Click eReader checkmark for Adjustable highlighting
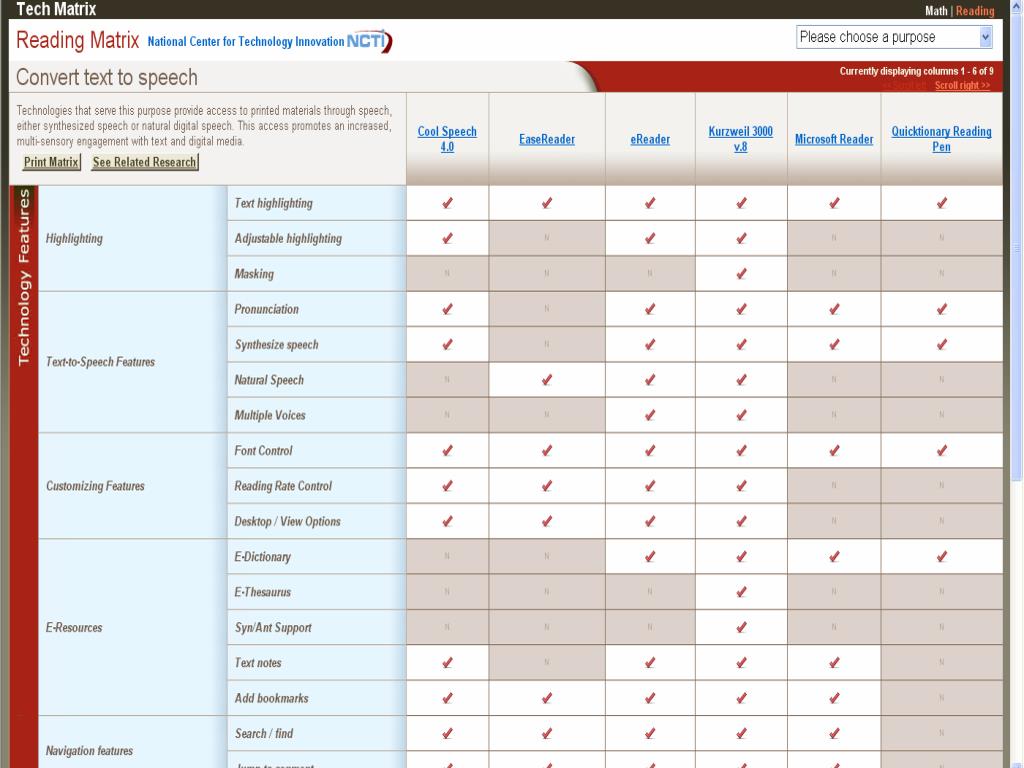This screenshot has width=1024, height=768. tap(650, 239)
